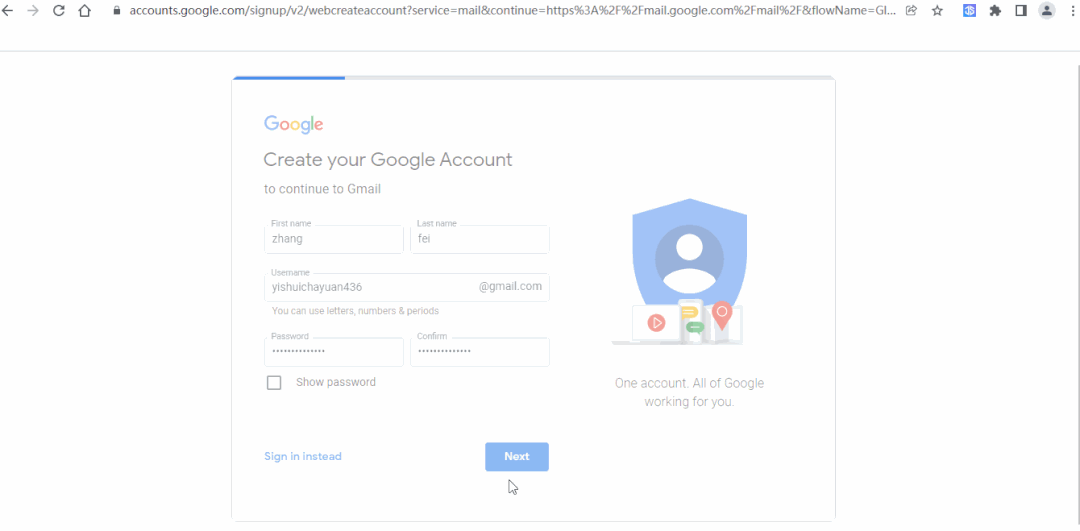
Task: Click the Next button
Action: [517, 456]
